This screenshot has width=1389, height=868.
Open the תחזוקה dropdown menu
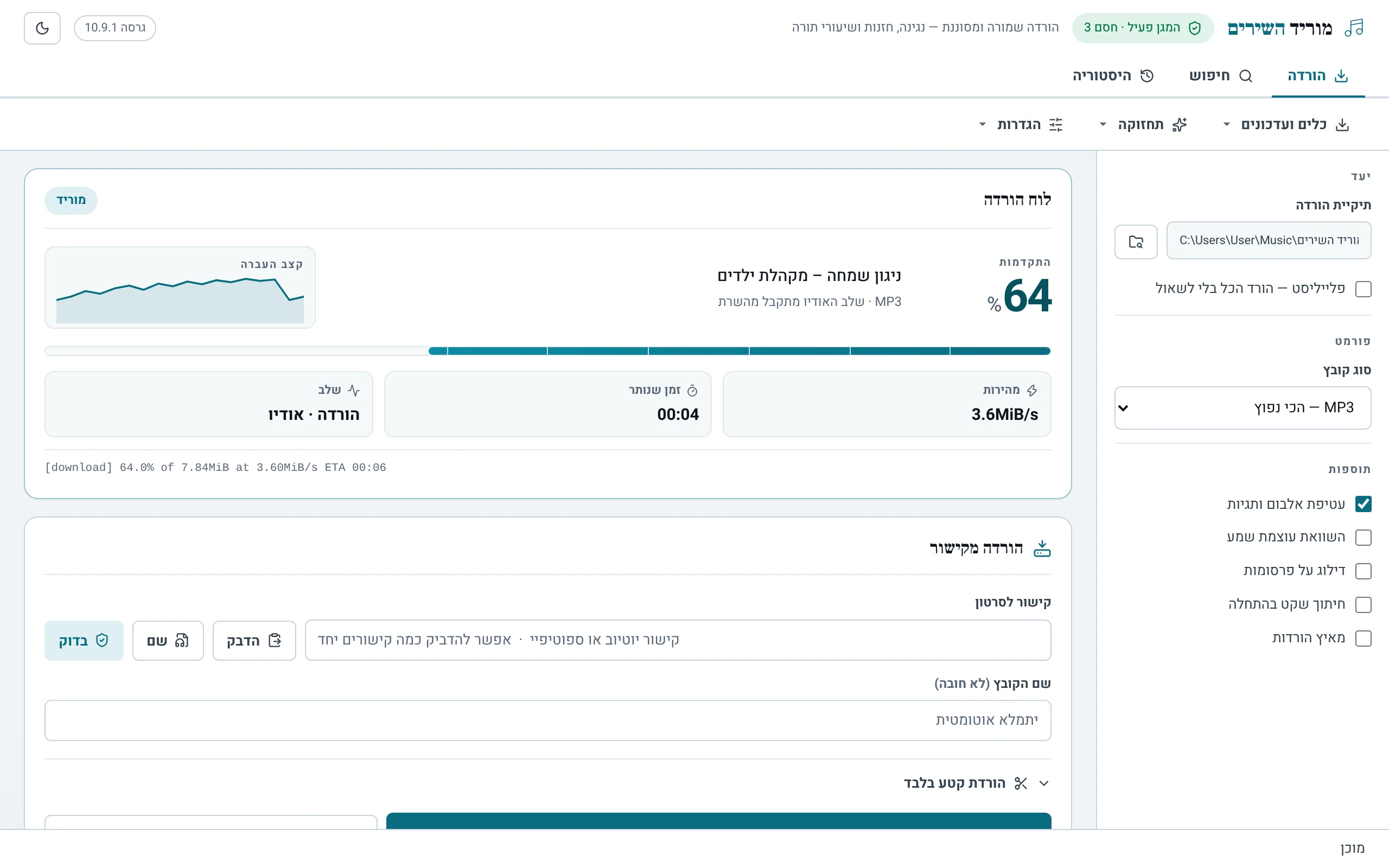(1142, 125)
